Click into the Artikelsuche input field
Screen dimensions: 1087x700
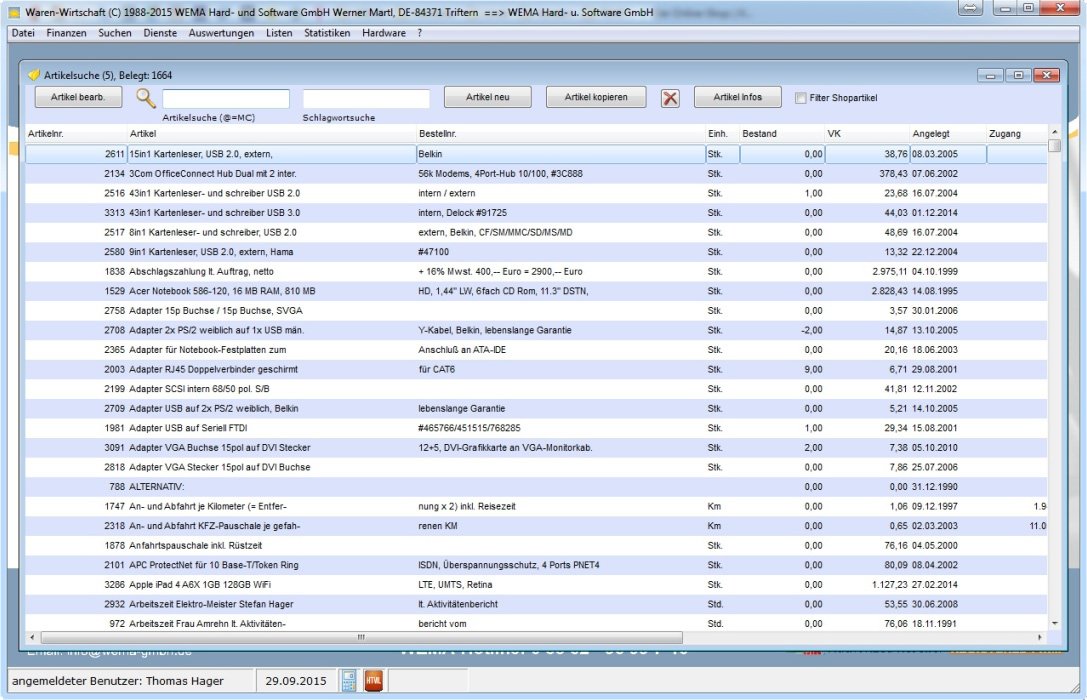click(x=226, y=99)
